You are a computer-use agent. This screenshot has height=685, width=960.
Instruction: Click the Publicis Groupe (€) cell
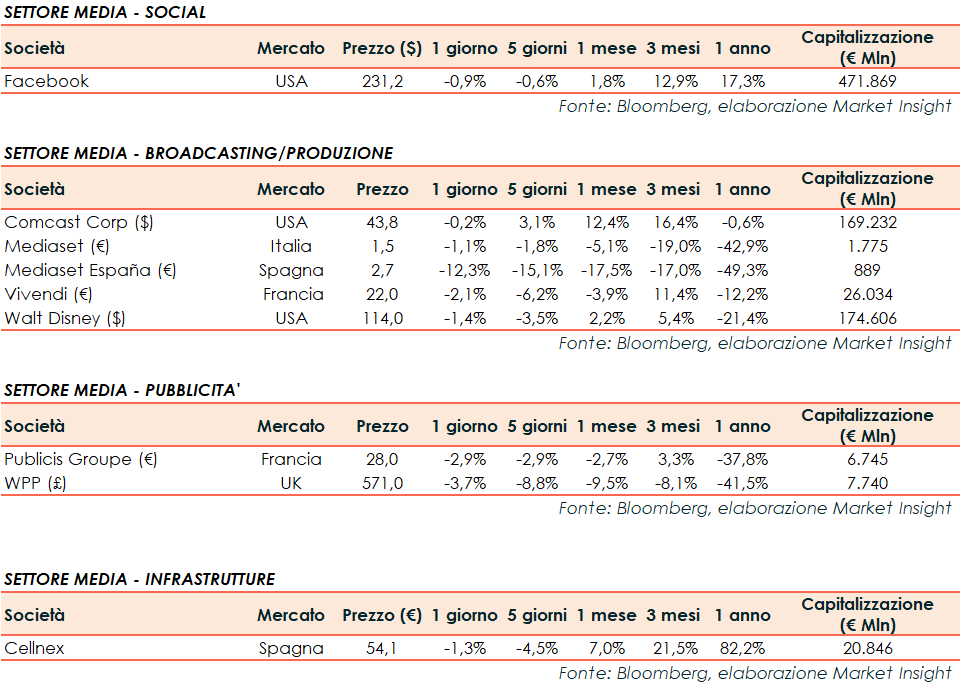(x=81, y=459)
